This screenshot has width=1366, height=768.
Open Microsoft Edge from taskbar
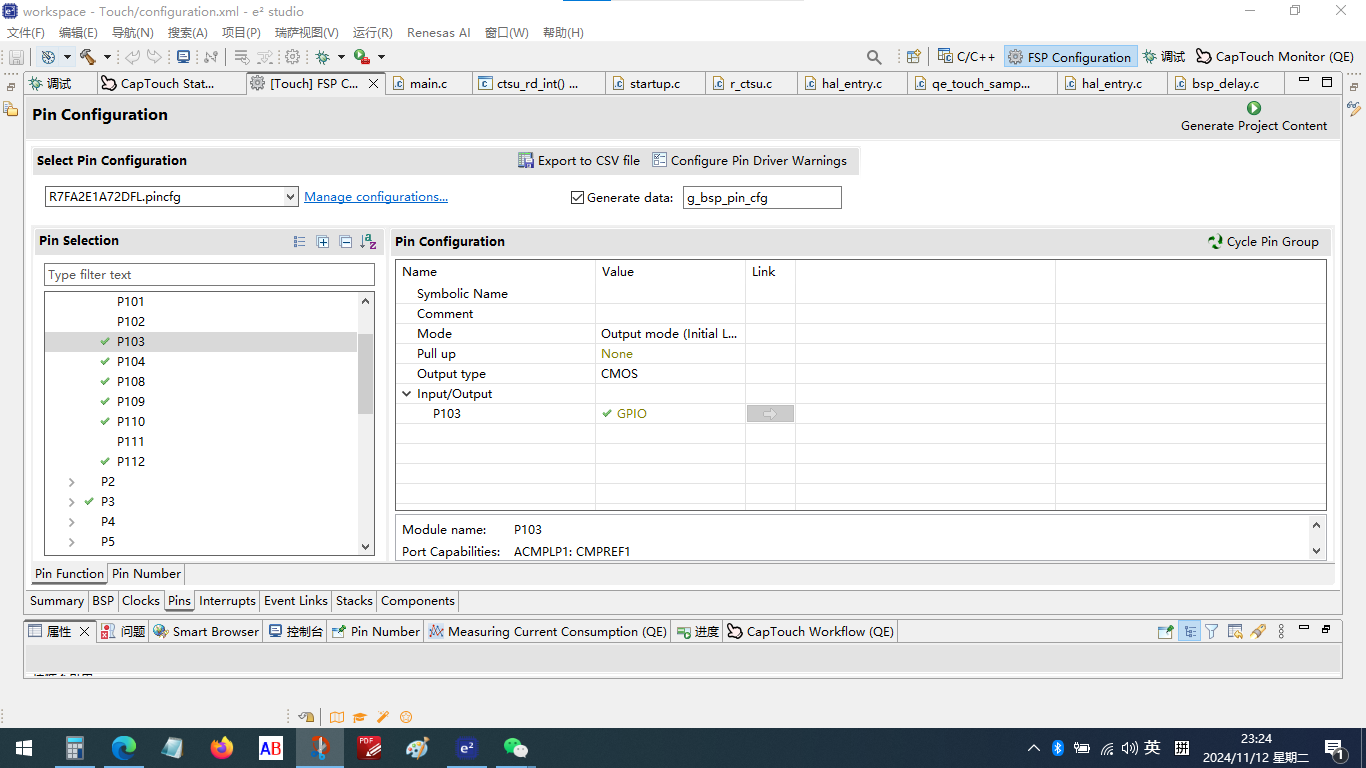point(124,748)
